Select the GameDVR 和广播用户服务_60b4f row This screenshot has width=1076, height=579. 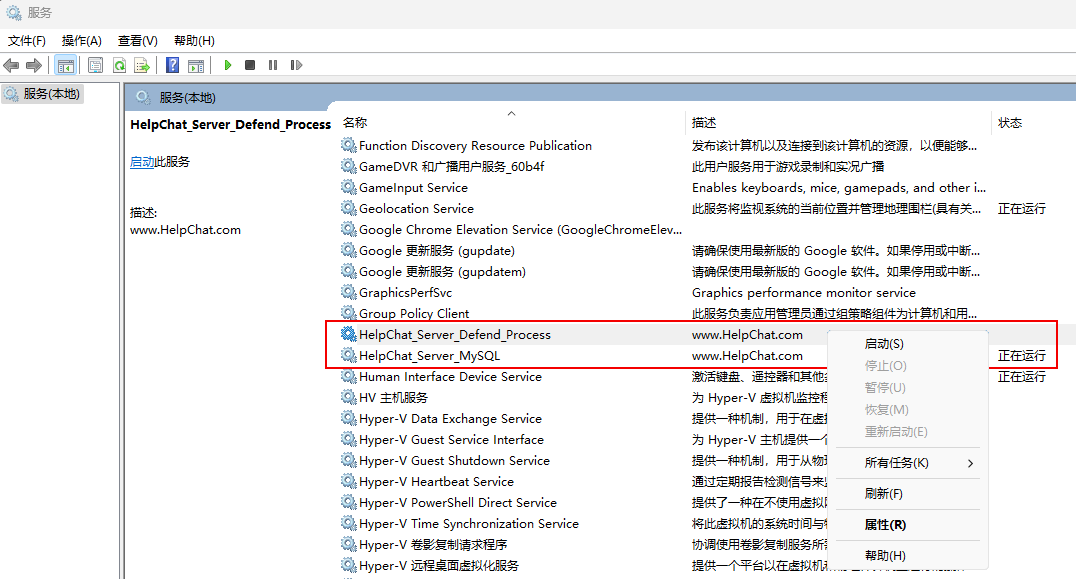pyautogui.click(x=451, y=167)
